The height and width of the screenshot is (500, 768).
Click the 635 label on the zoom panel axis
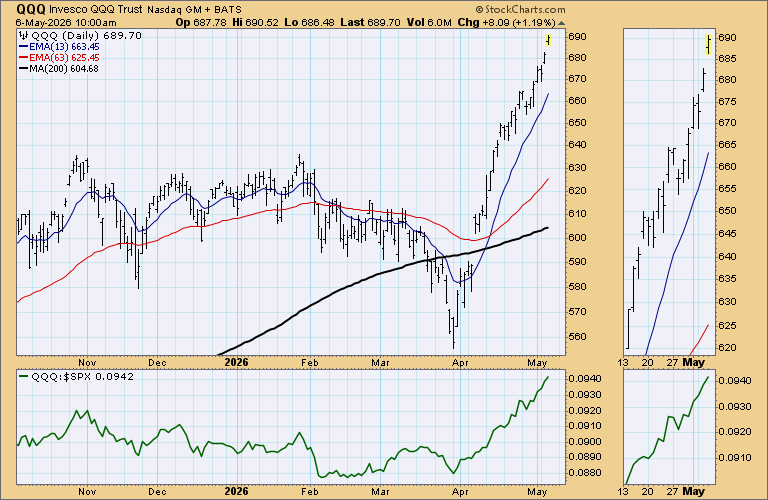[727, 279]
